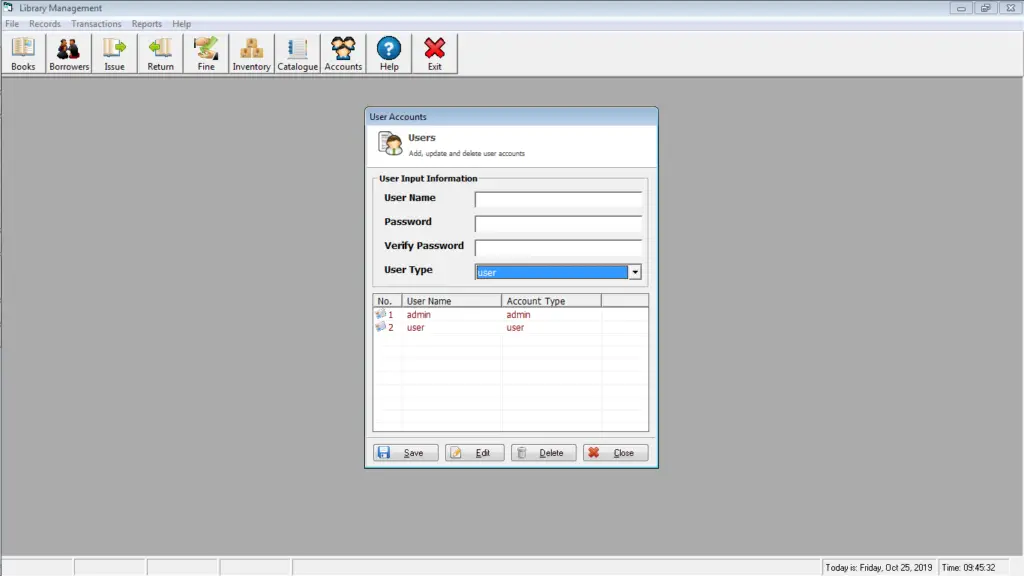Open the Records menu
The image size is (1024, 576).
pyautogui.click(x=44, y=23)
